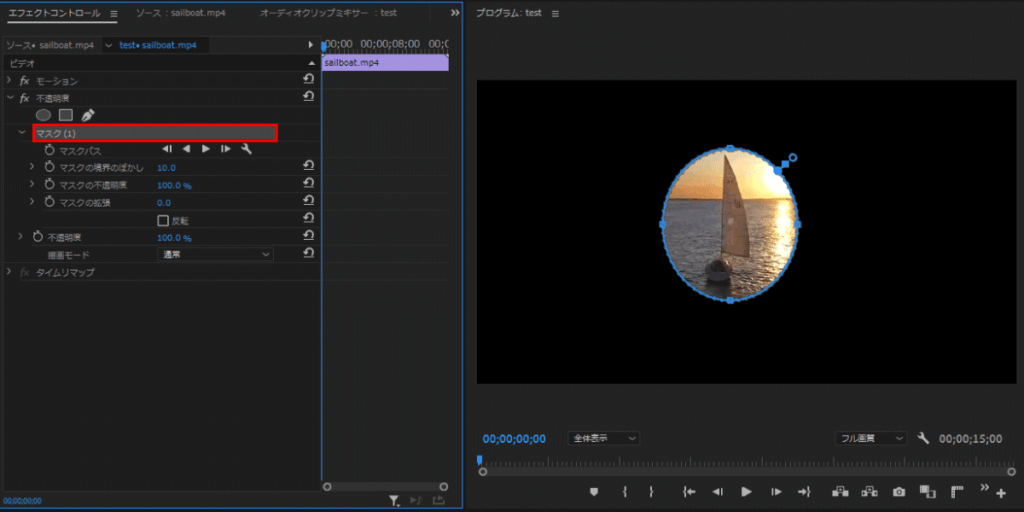Open the オーディオクリップミキサー tab
1024x512 pixels.
coord(329,13)
